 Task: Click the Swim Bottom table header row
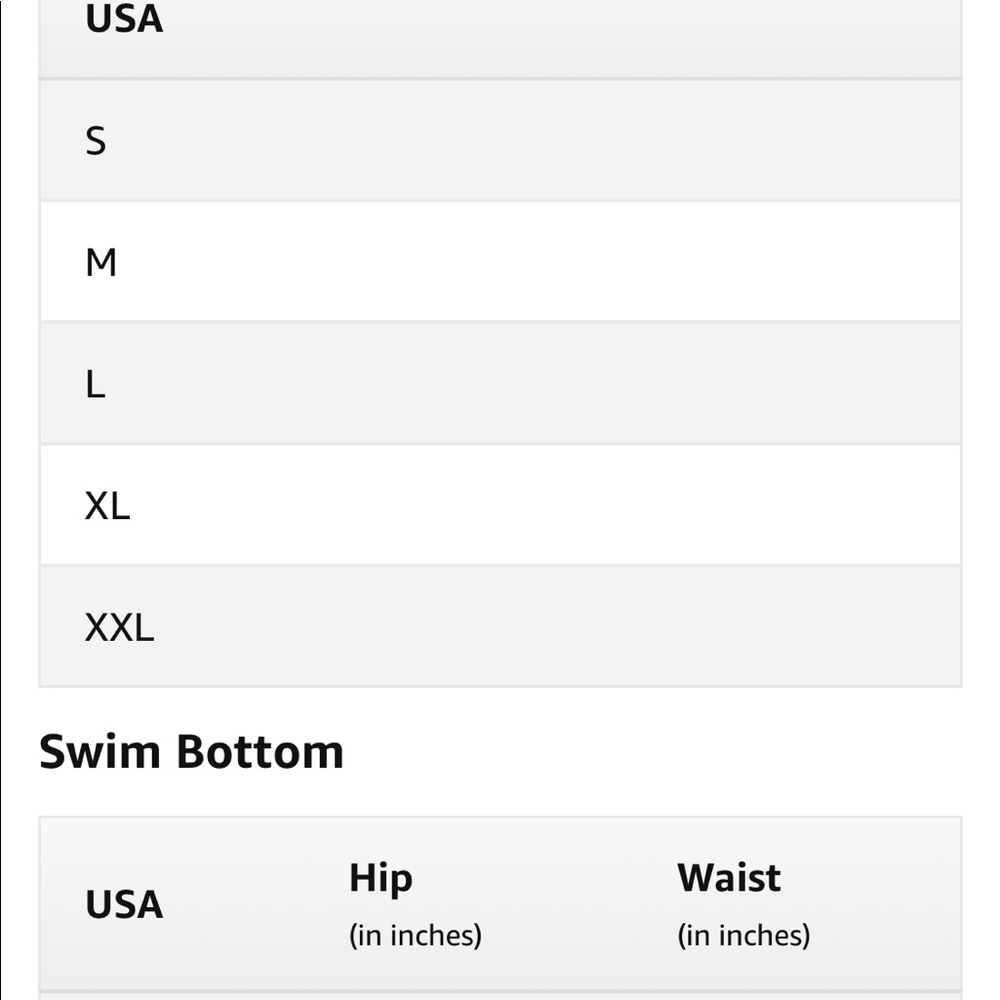tap(500, 904)
